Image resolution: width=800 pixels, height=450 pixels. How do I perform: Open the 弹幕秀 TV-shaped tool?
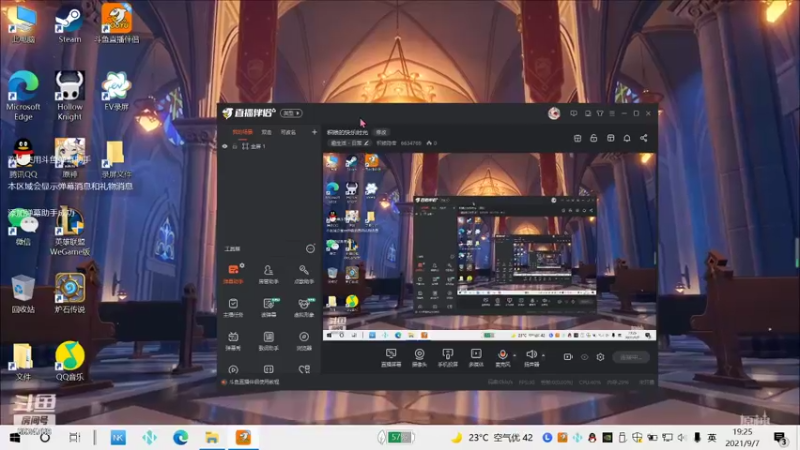click(233, 340)
